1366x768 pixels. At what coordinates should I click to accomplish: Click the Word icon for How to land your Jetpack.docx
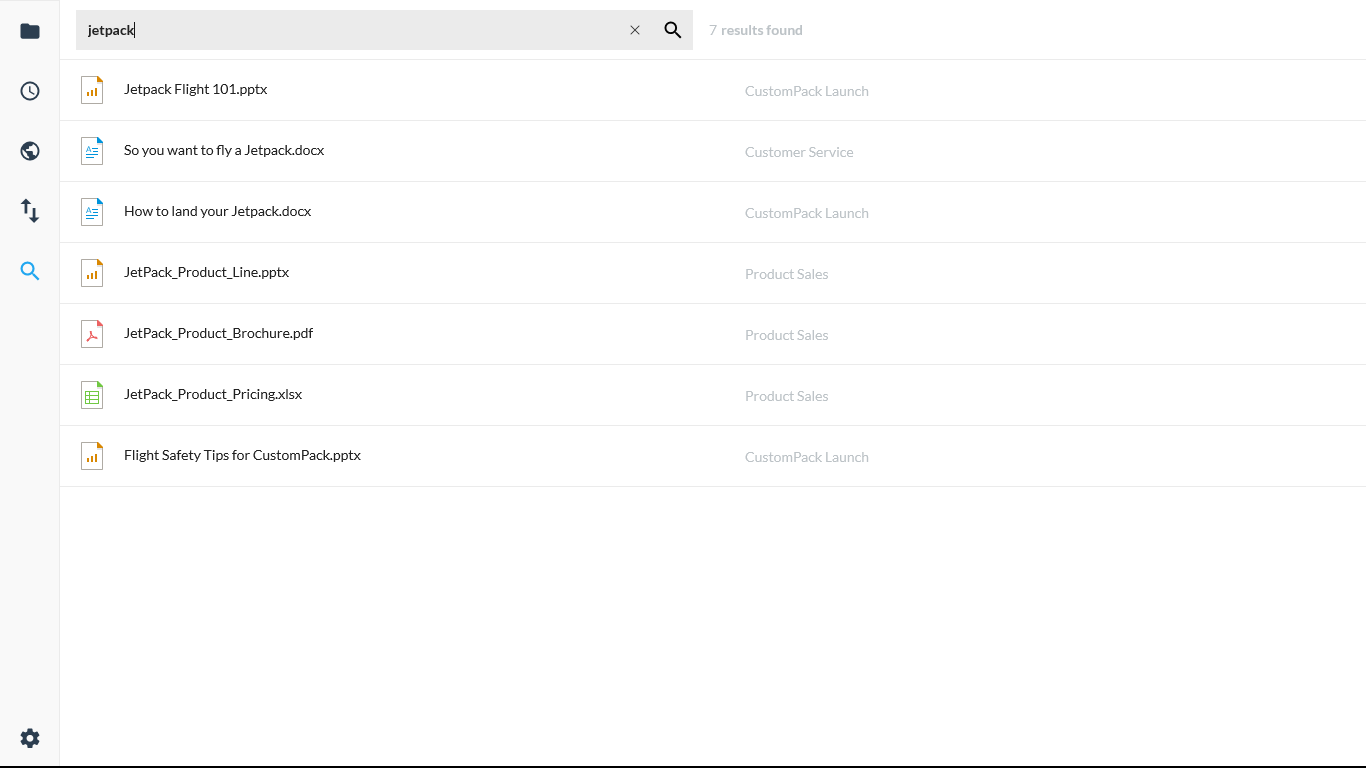91,211
